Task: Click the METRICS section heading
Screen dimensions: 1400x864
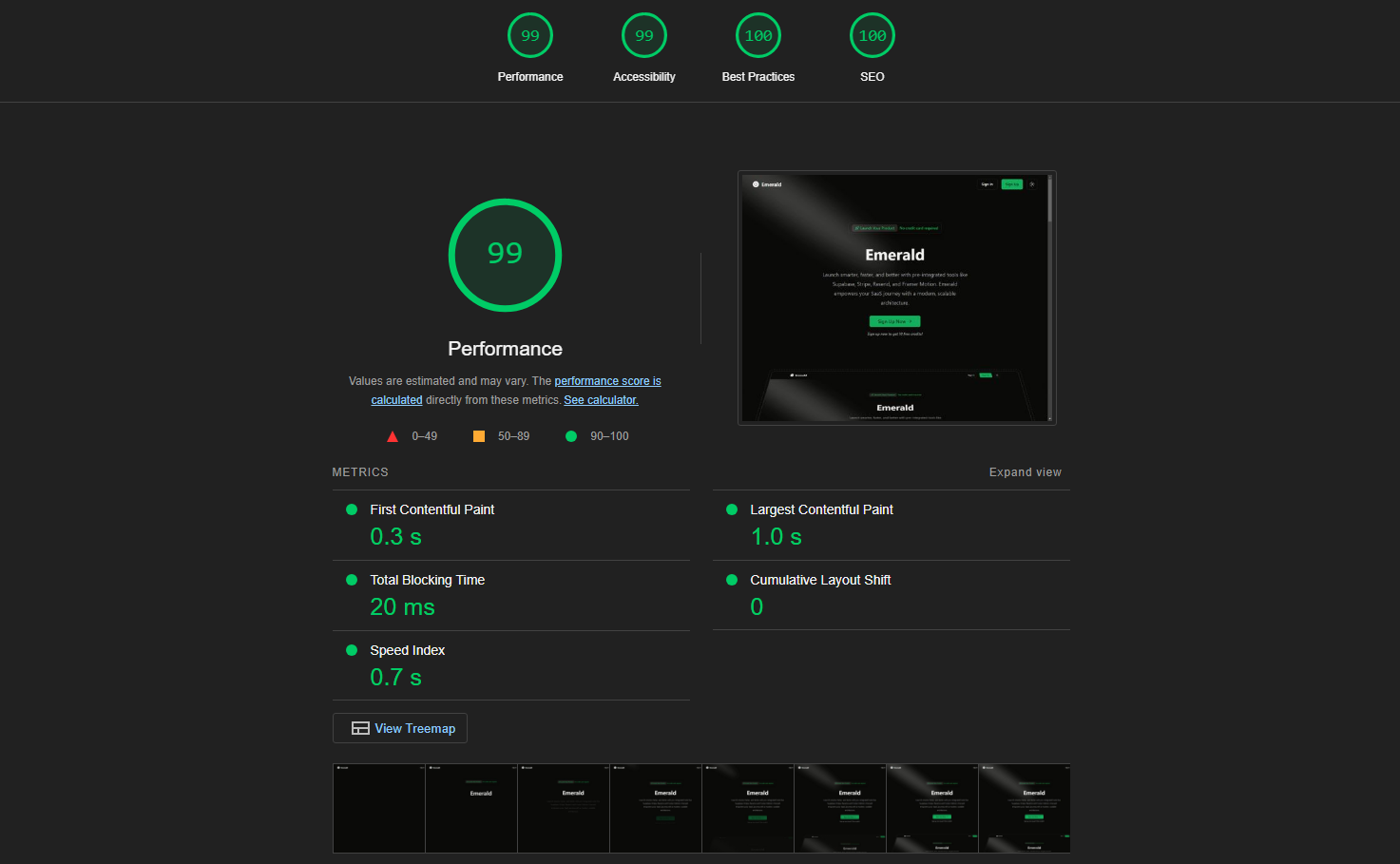Action: tap(360, 472)
